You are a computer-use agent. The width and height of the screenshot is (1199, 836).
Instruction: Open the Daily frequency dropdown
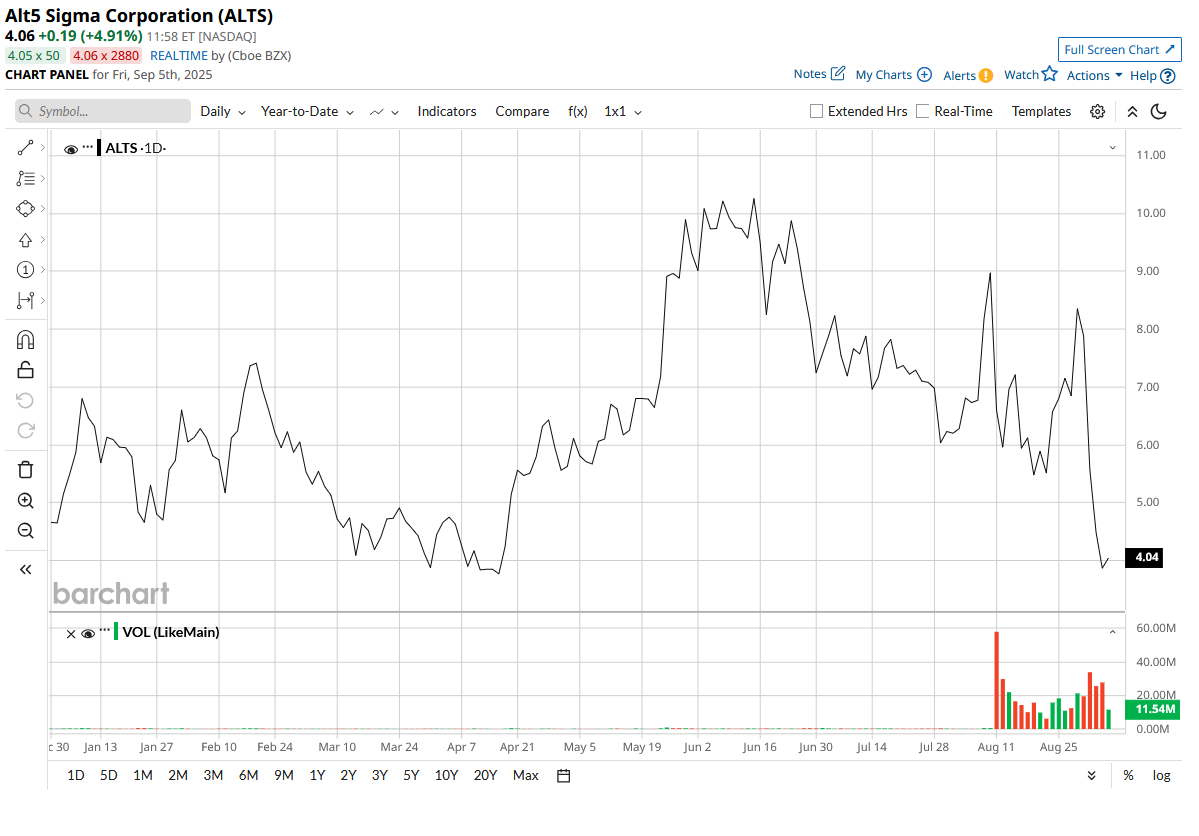(223, 112)
